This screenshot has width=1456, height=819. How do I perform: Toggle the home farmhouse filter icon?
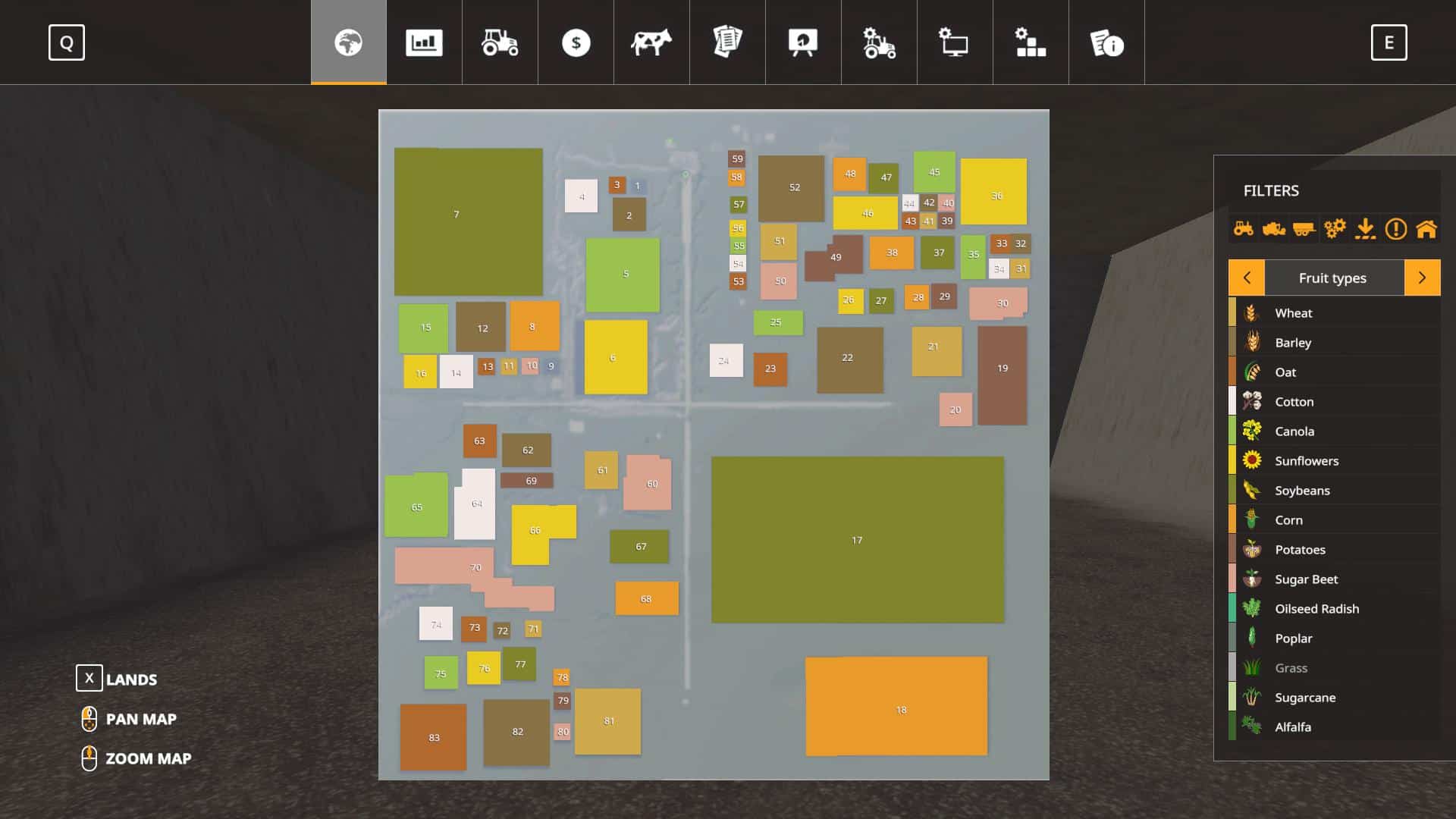point(1426,228)
